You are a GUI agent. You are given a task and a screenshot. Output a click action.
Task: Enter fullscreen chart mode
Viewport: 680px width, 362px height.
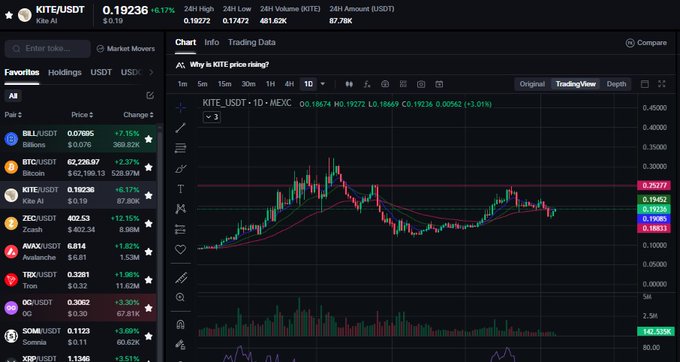(x=662, y=84)
